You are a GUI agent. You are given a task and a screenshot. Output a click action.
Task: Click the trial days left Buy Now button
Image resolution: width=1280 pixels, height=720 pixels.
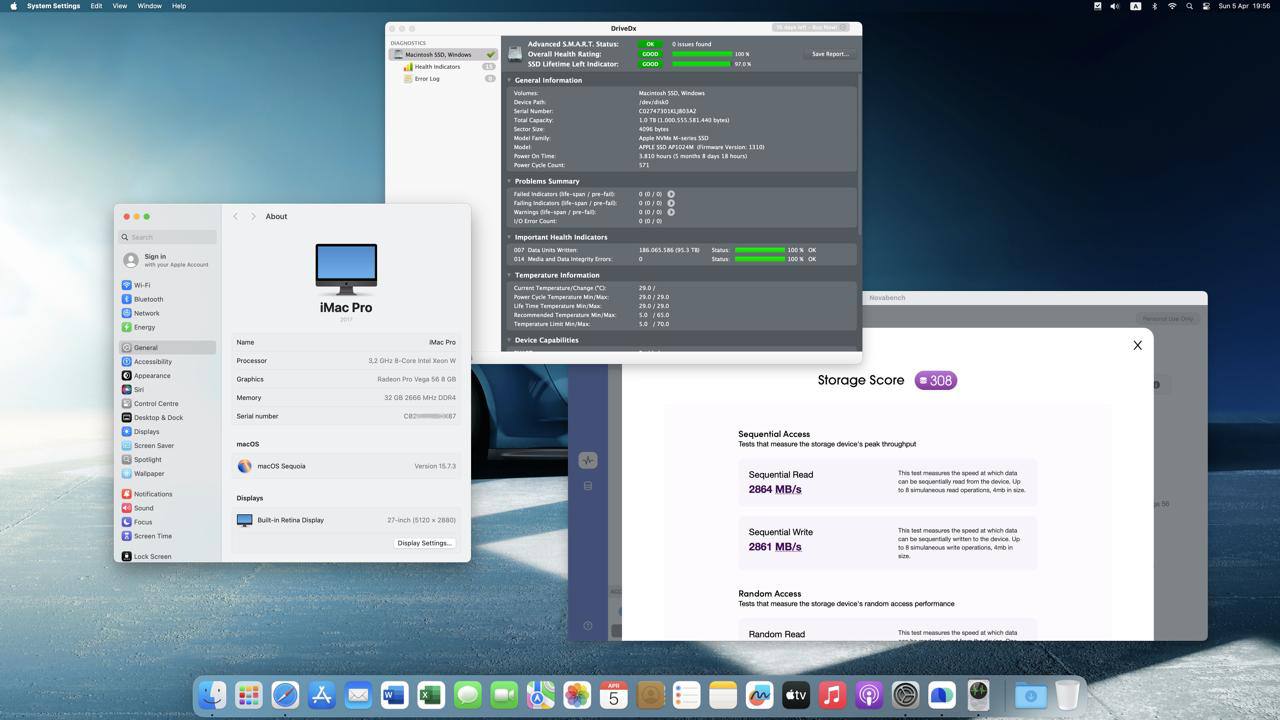[811, 27]
